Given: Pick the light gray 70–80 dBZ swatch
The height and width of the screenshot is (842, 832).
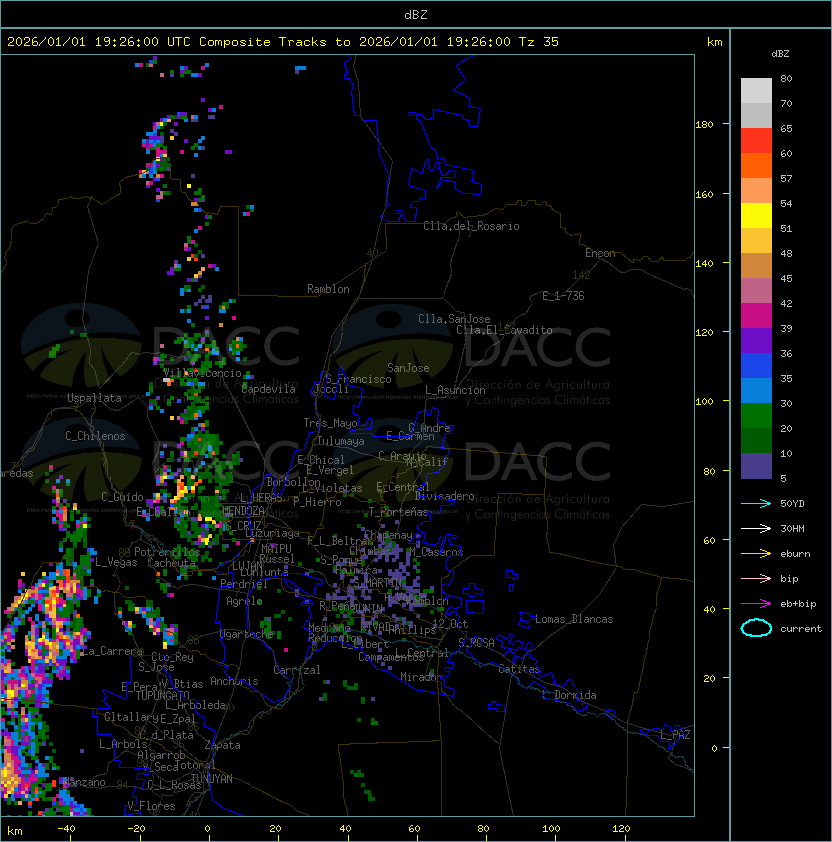Looking at the screenshot, I should pos(756,91).
